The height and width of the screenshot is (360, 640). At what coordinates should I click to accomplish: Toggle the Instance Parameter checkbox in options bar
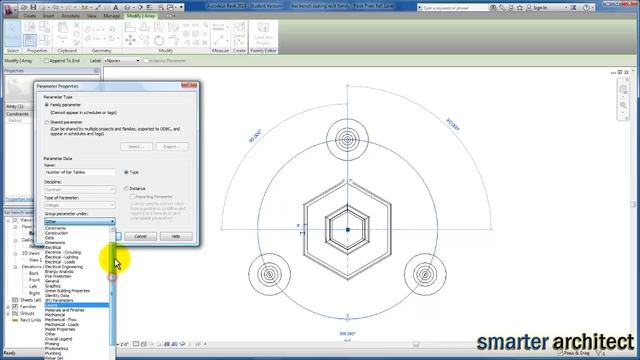[x=146, y=61]
